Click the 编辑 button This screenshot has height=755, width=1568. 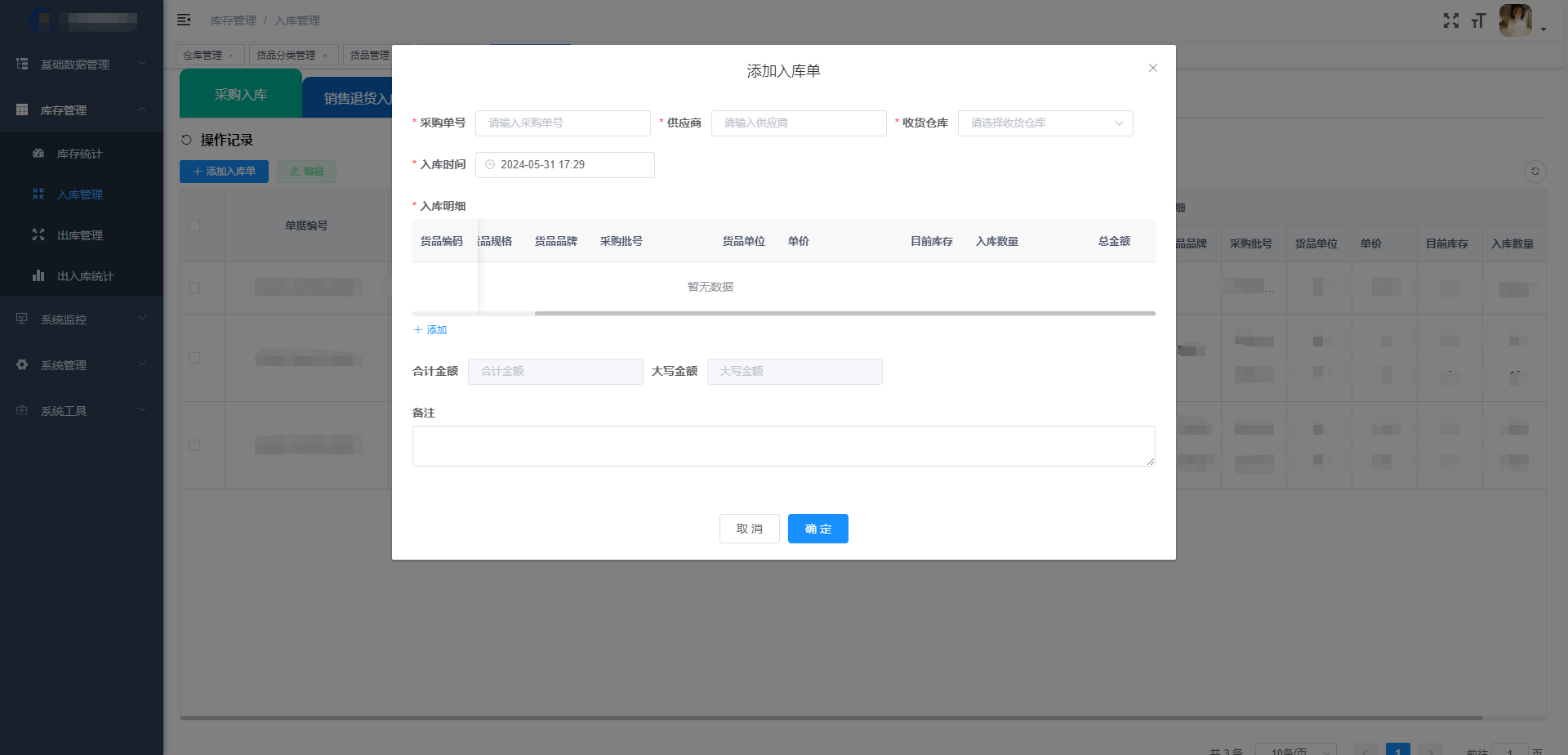[x=306, y=172]
